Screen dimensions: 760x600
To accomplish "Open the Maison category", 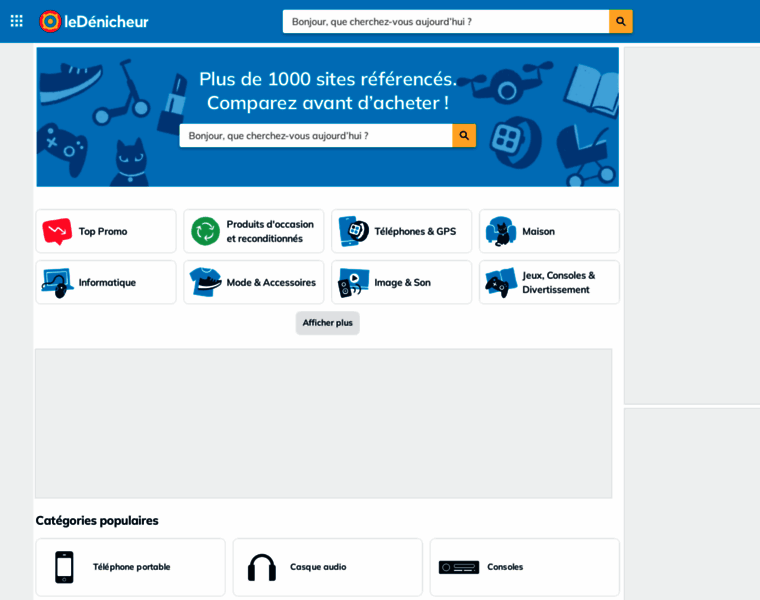I will [550, 231].
